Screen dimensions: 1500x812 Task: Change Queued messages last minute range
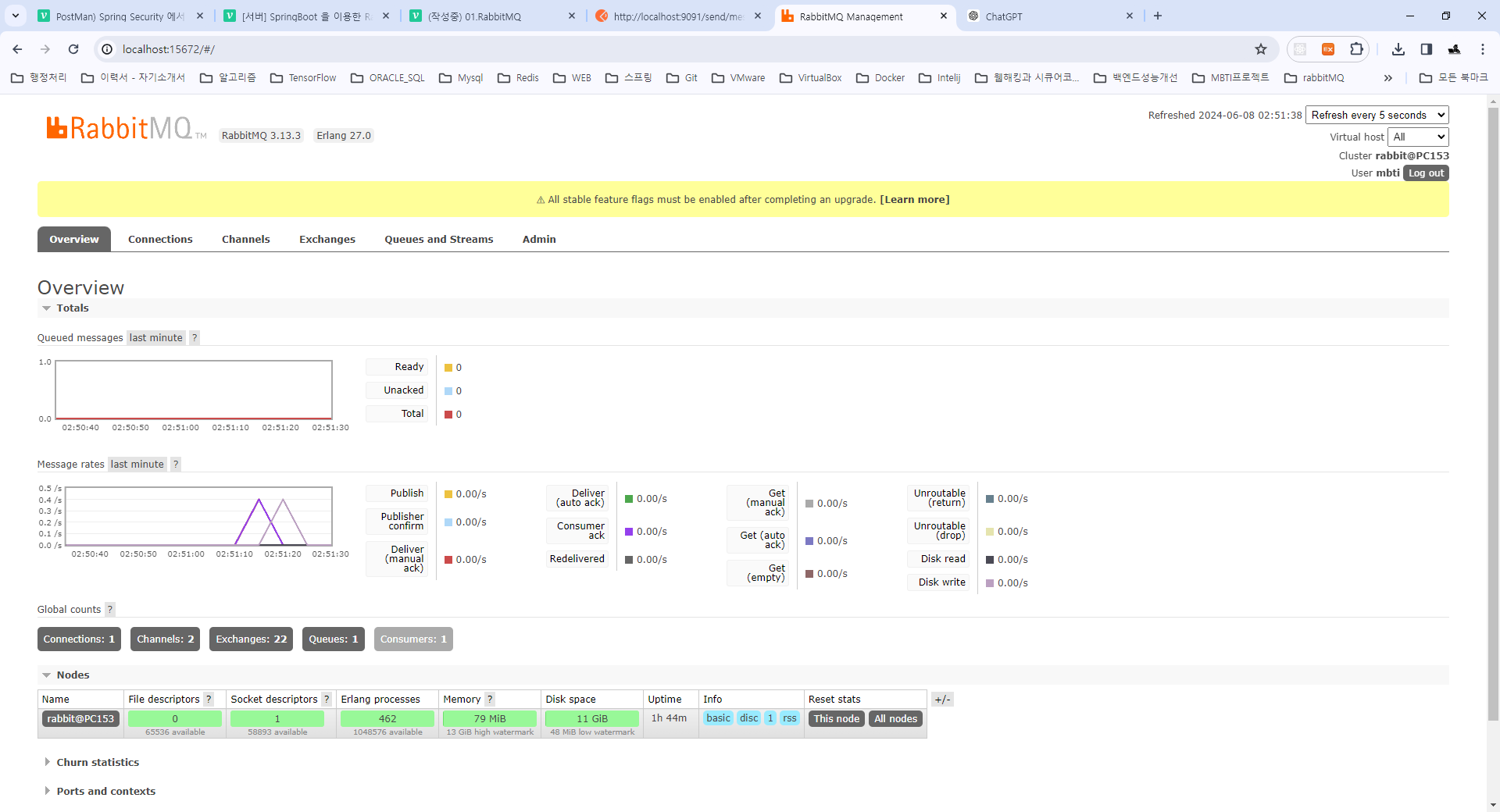[x=156, y=337]
